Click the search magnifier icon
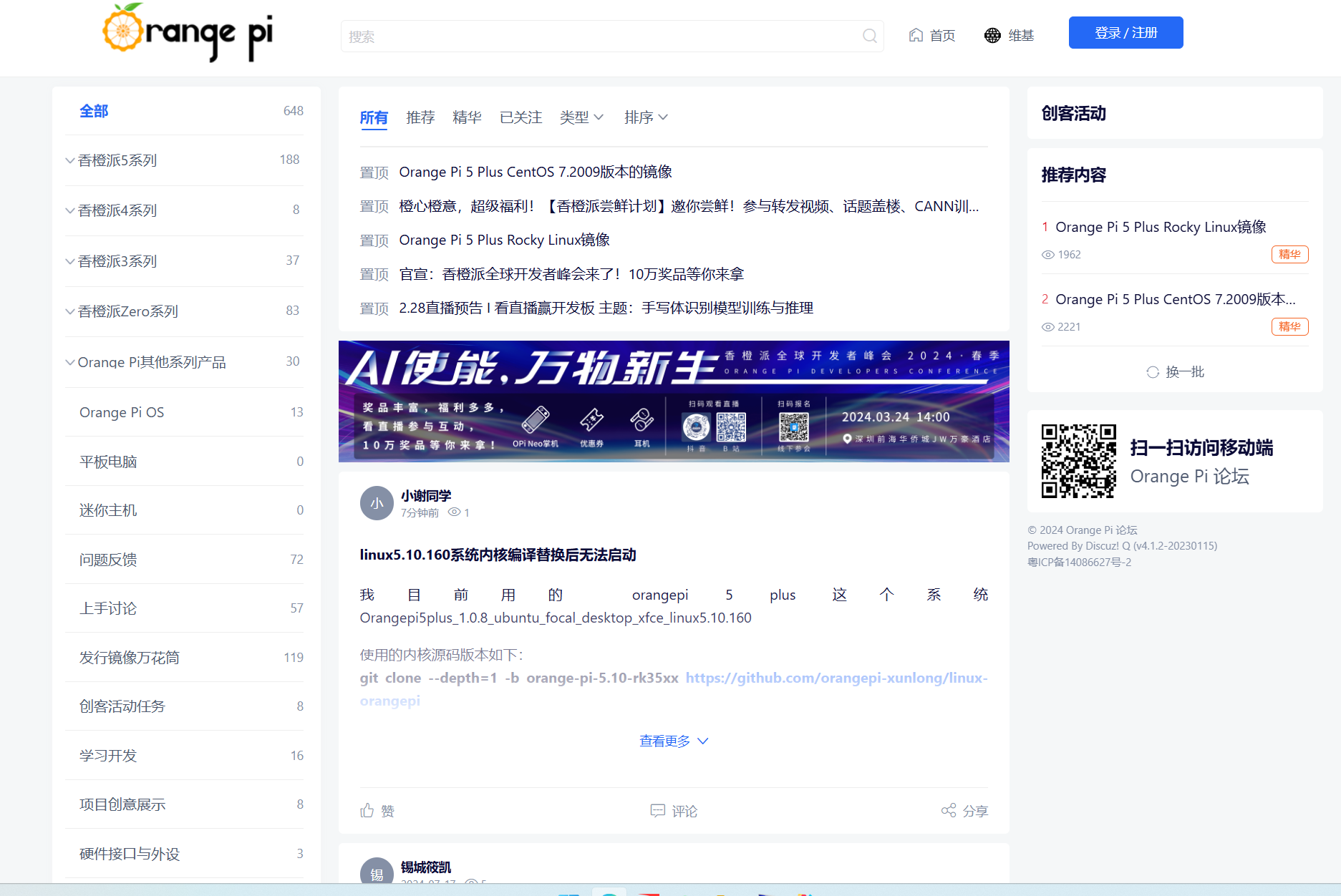Image resolution: width=1341 pixels, height=896 pixels. pos(869,36)
